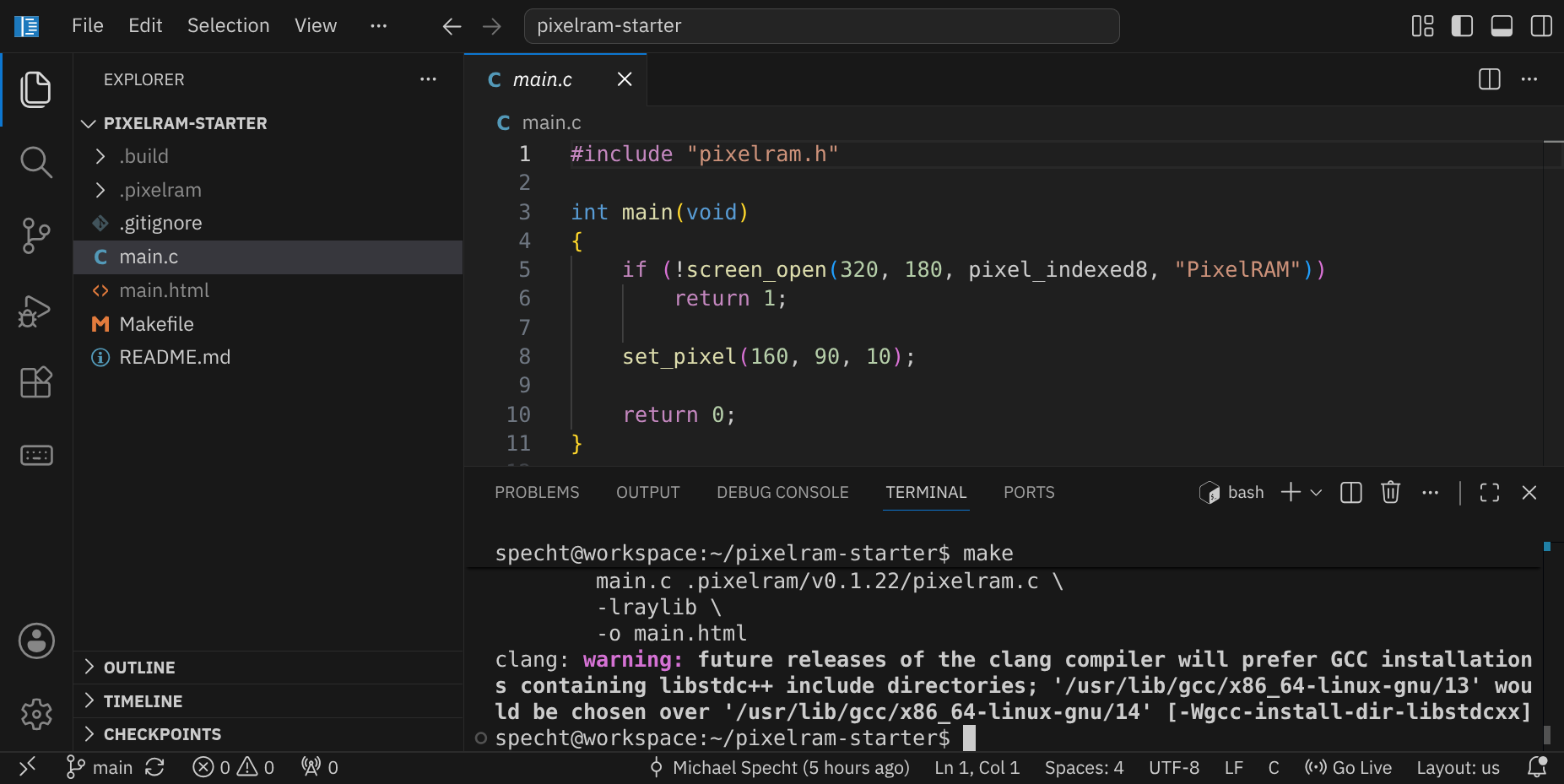Open the Source Control view
1564x784 pixels.
point(35,235)
